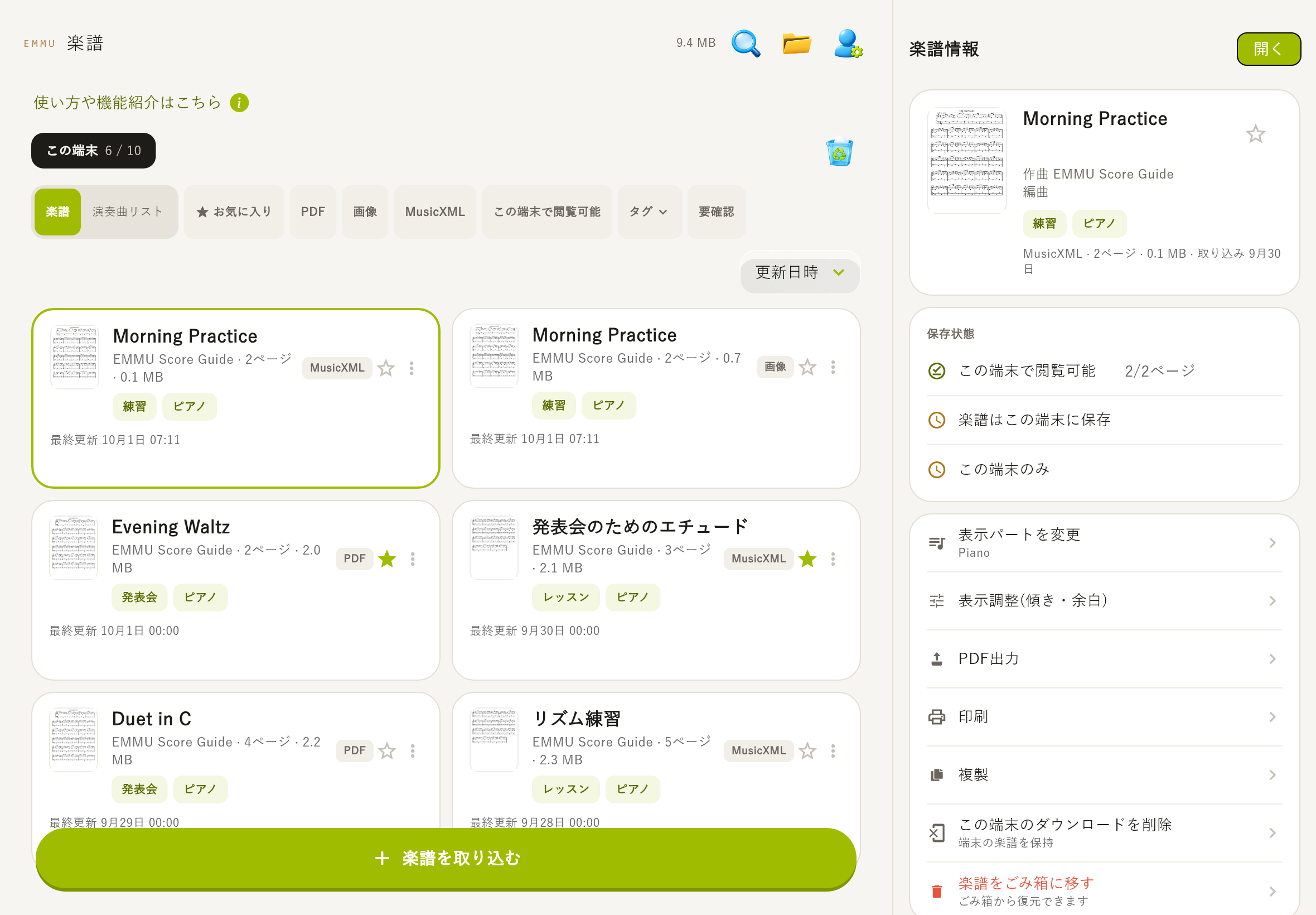Open the search magnifier icon
1316x915 pixels.
click(x=746, y=43)
